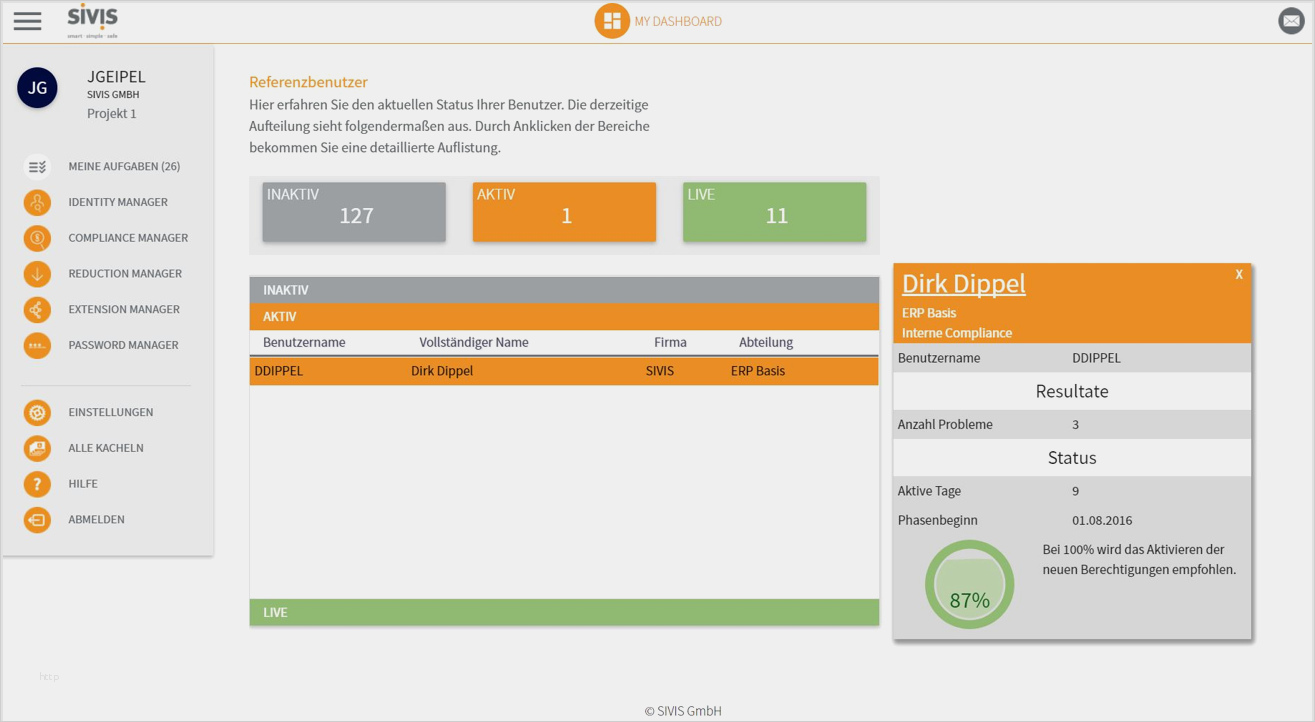Click the Projekt 1 label
The height and width of the screenshot is (722, 1315).
[112, 114]
